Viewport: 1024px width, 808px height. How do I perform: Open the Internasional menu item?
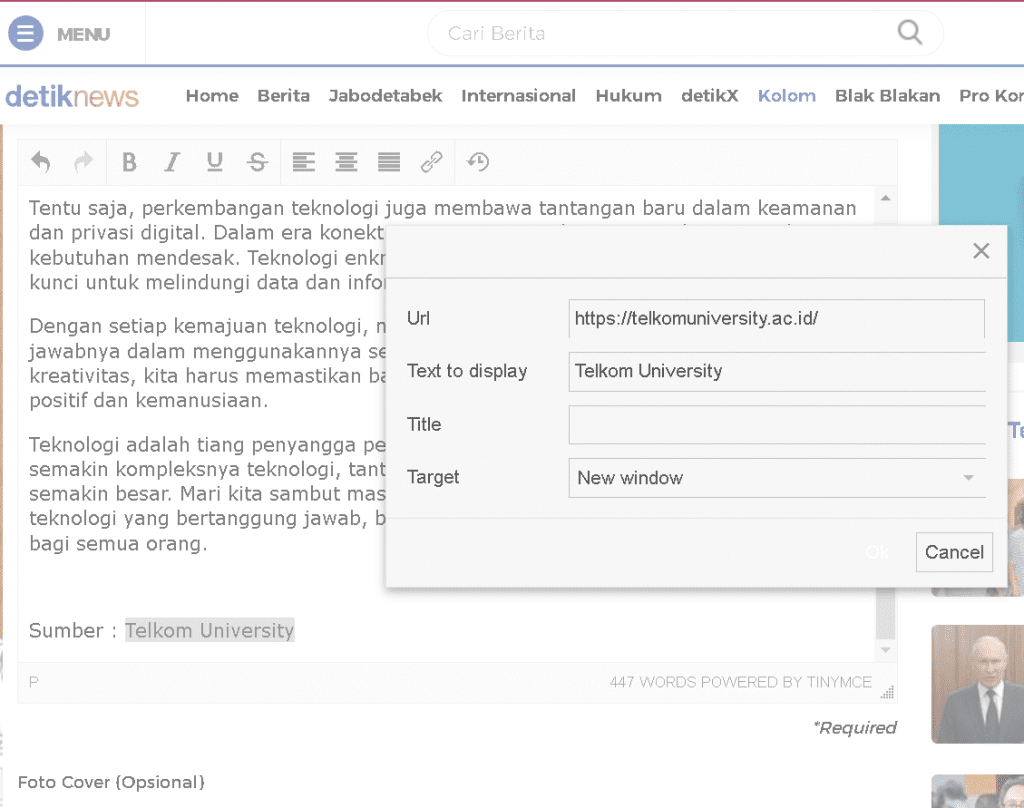518,96
